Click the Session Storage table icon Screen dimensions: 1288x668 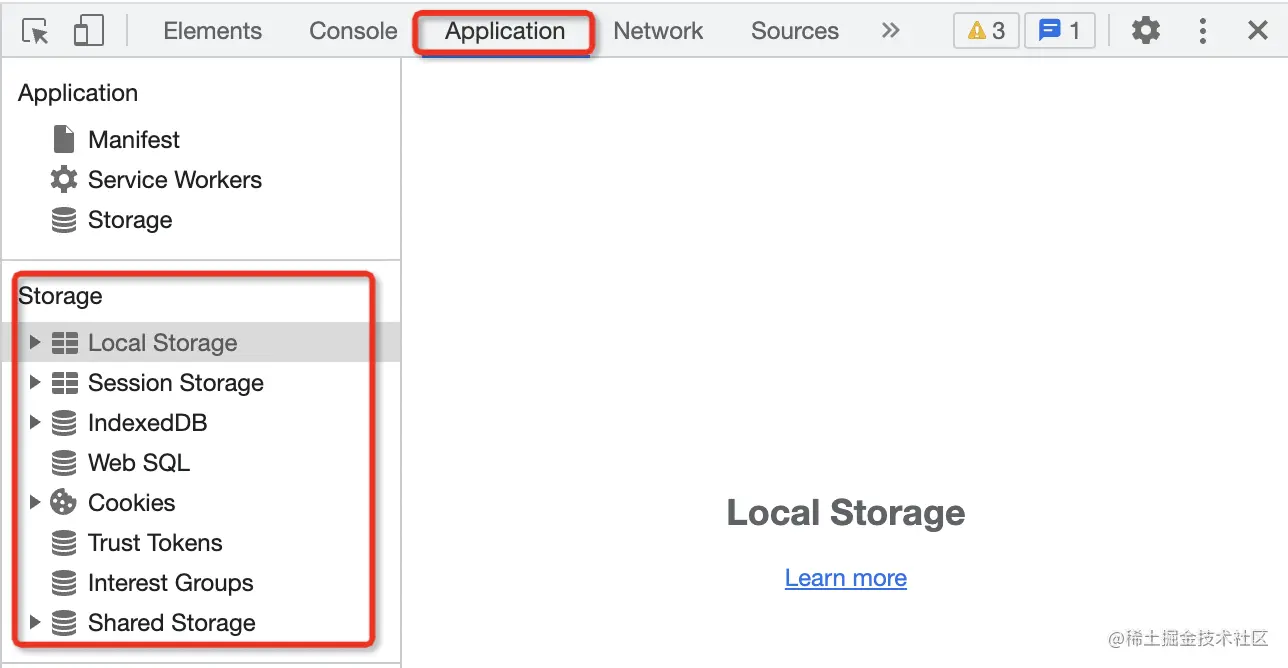click(x=64, y=383)
